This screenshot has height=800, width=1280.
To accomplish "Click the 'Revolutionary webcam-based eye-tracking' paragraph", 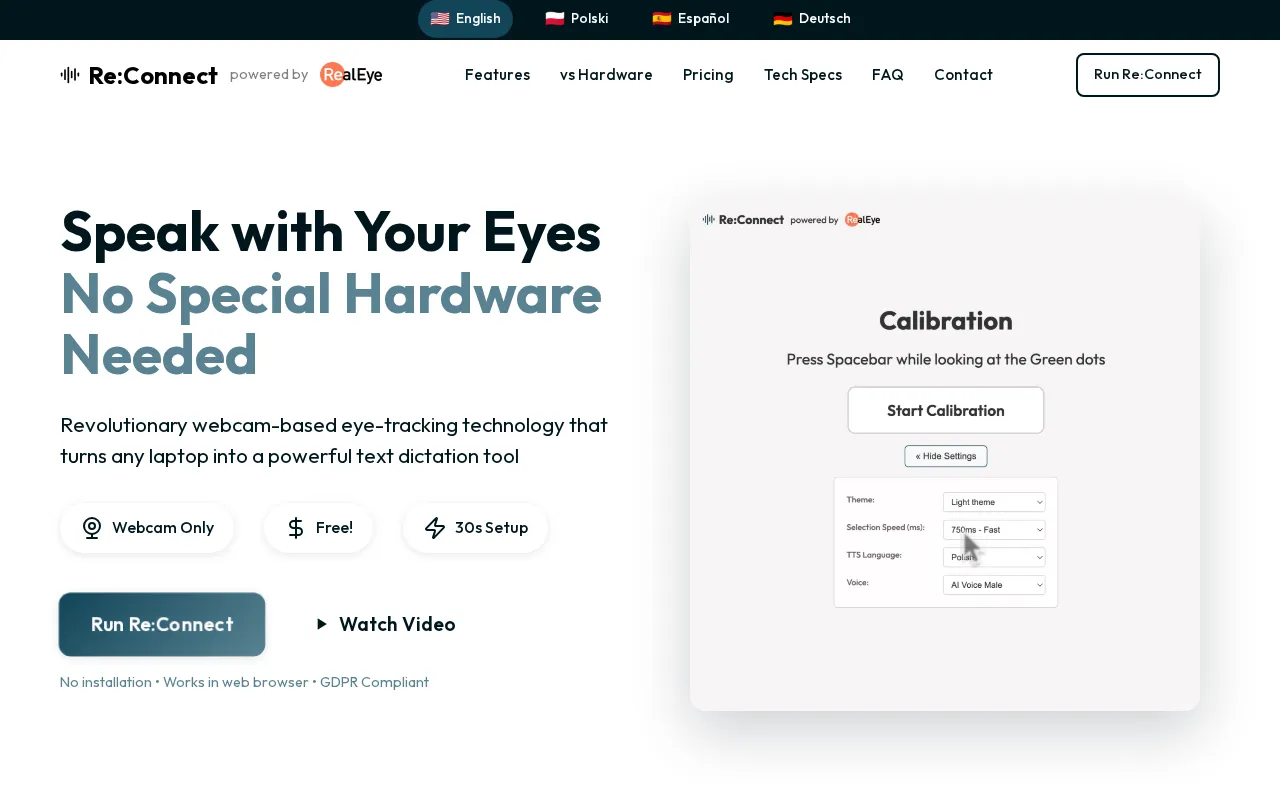I will pos(334,441).
